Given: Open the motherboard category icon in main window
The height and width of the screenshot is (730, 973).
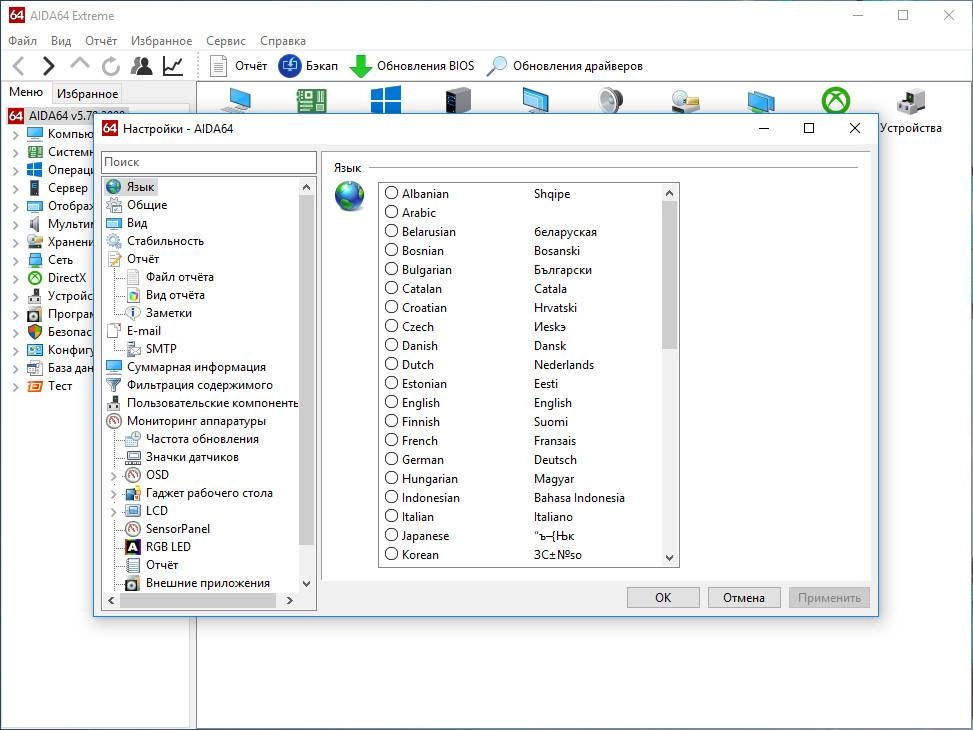Looking at the screenshot, I should pyautogui.click(x=312, y=101).
